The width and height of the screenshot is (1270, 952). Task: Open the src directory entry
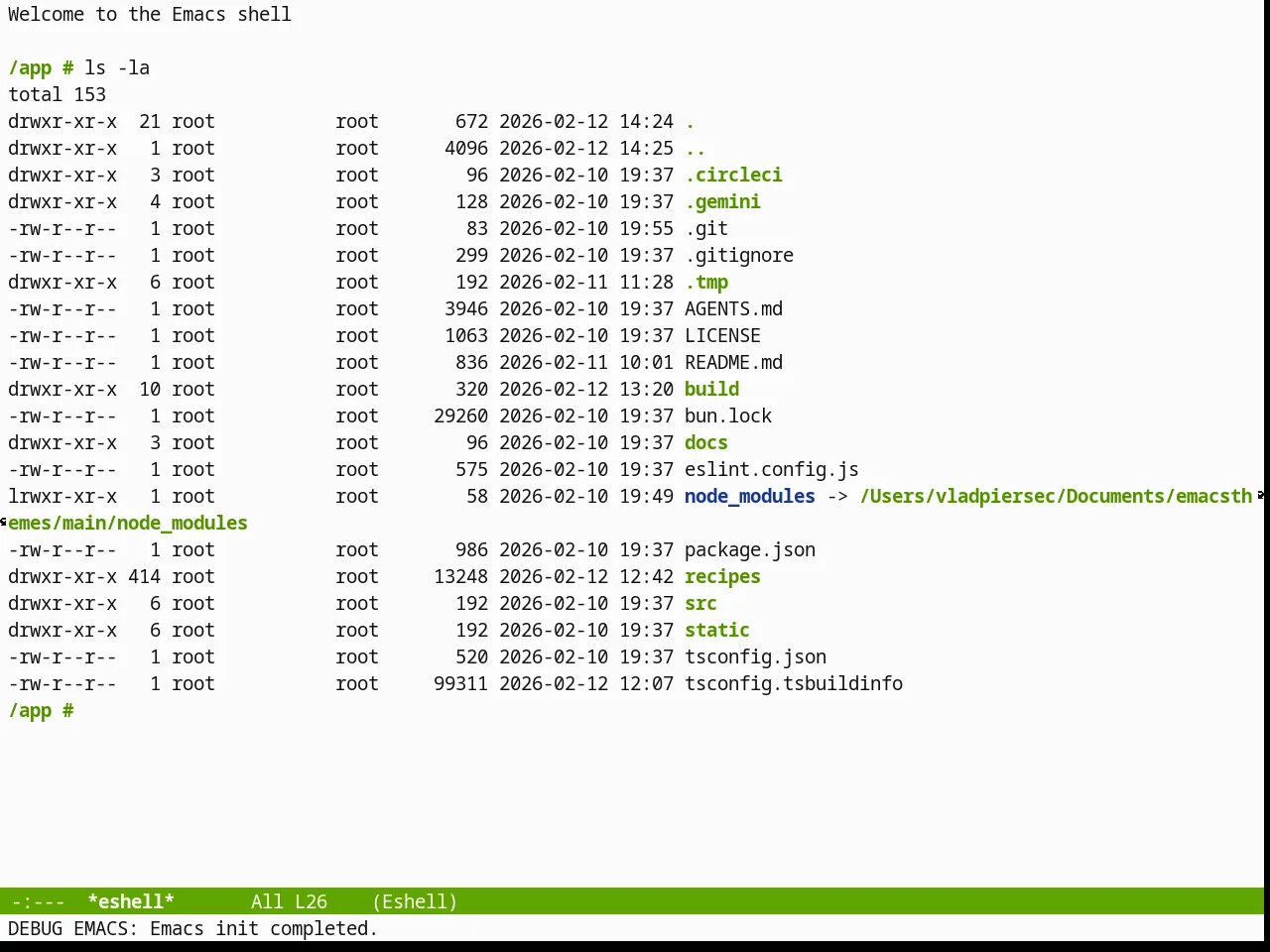700,604
